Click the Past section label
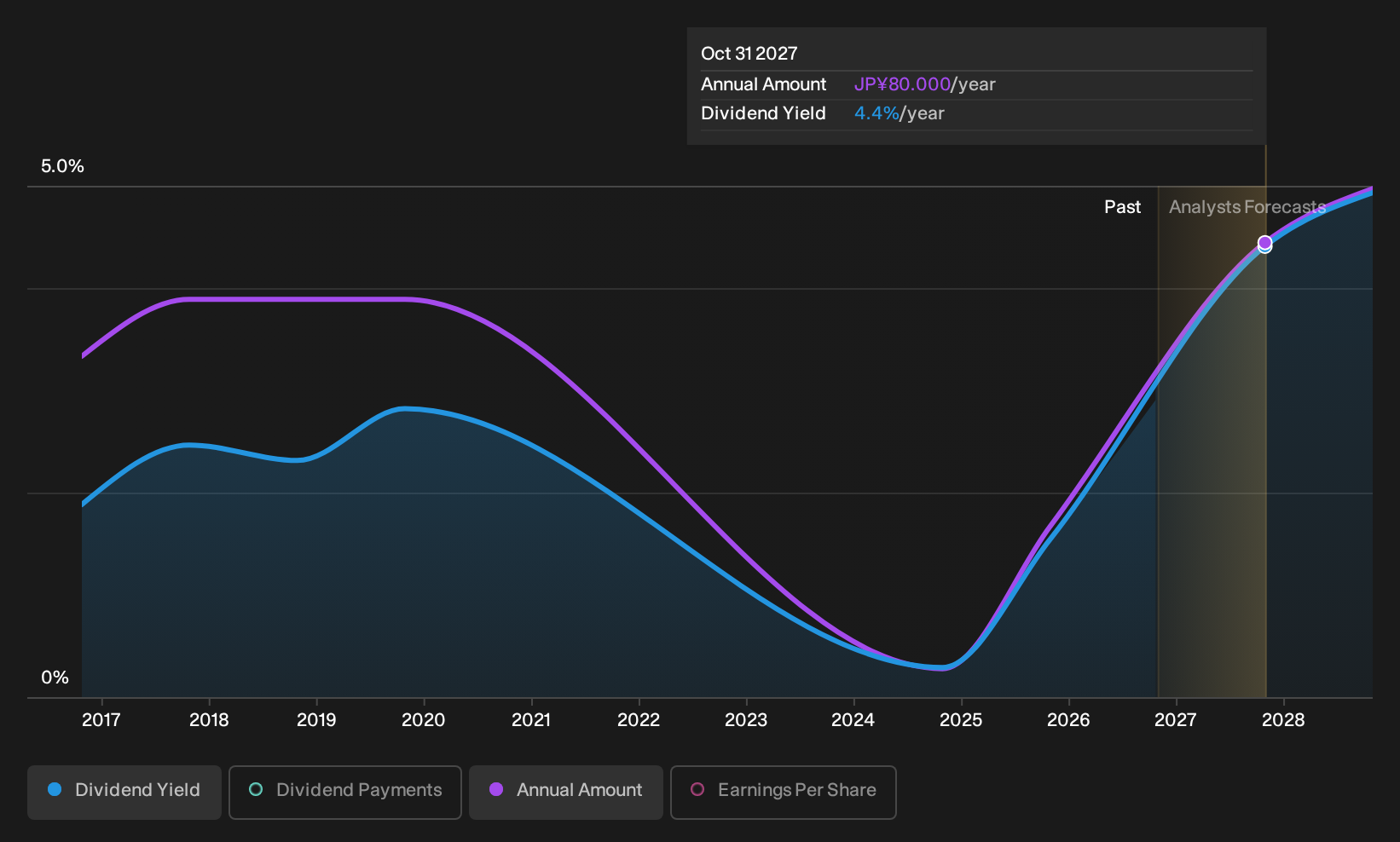The image size is (1400, 842). click(x=1122, y=207)
